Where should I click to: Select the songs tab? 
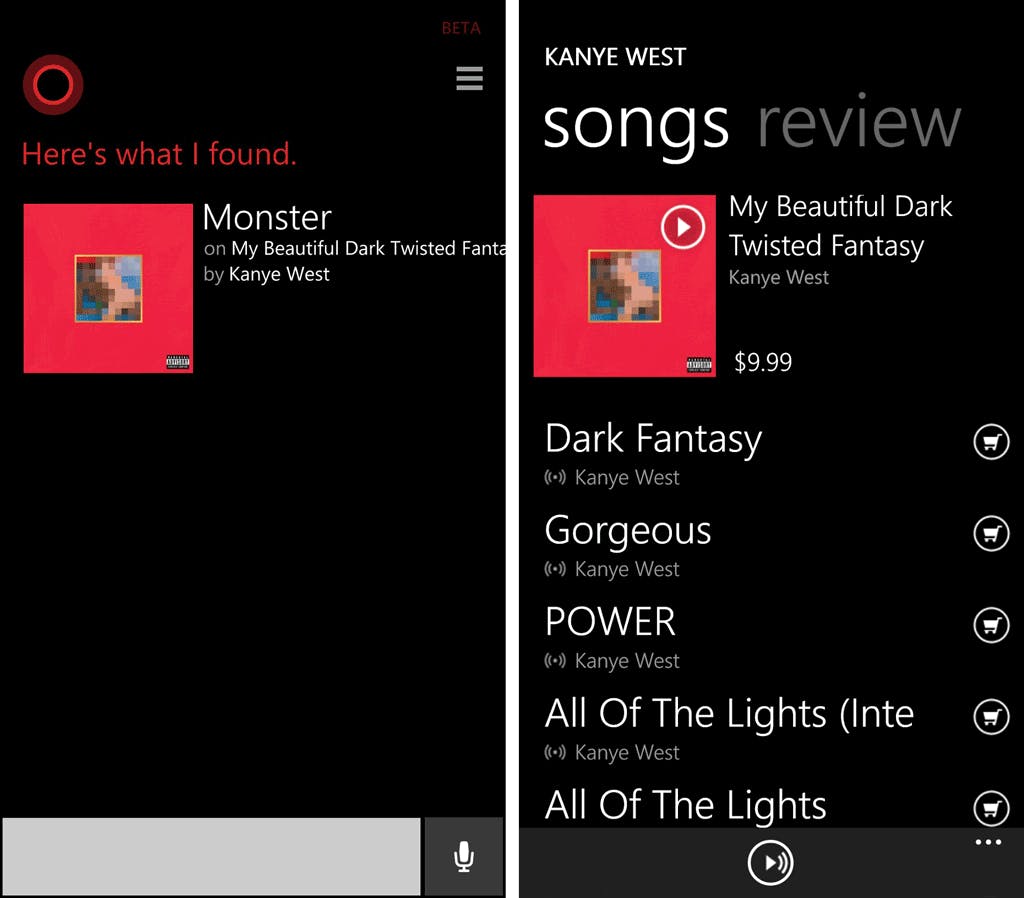tap(636, 124)
